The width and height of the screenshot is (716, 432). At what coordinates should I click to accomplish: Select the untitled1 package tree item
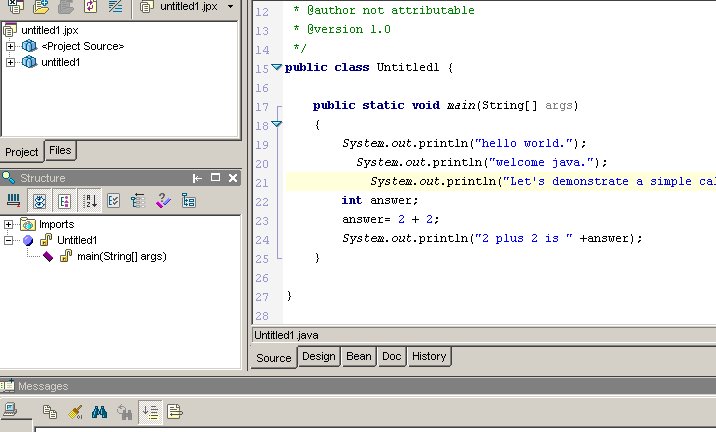pos(60,62)
